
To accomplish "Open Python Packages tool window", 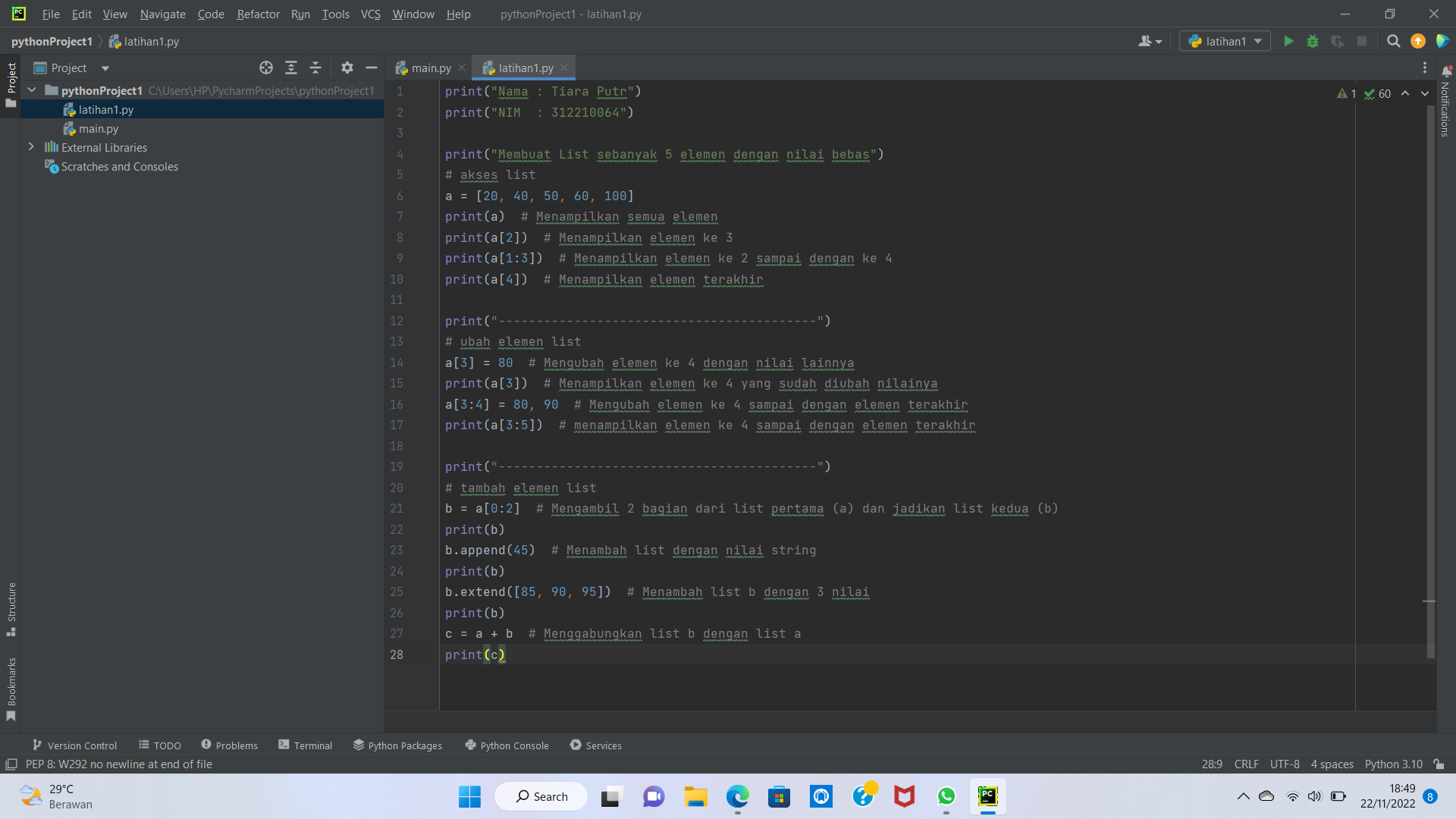I will pos(397,745).
